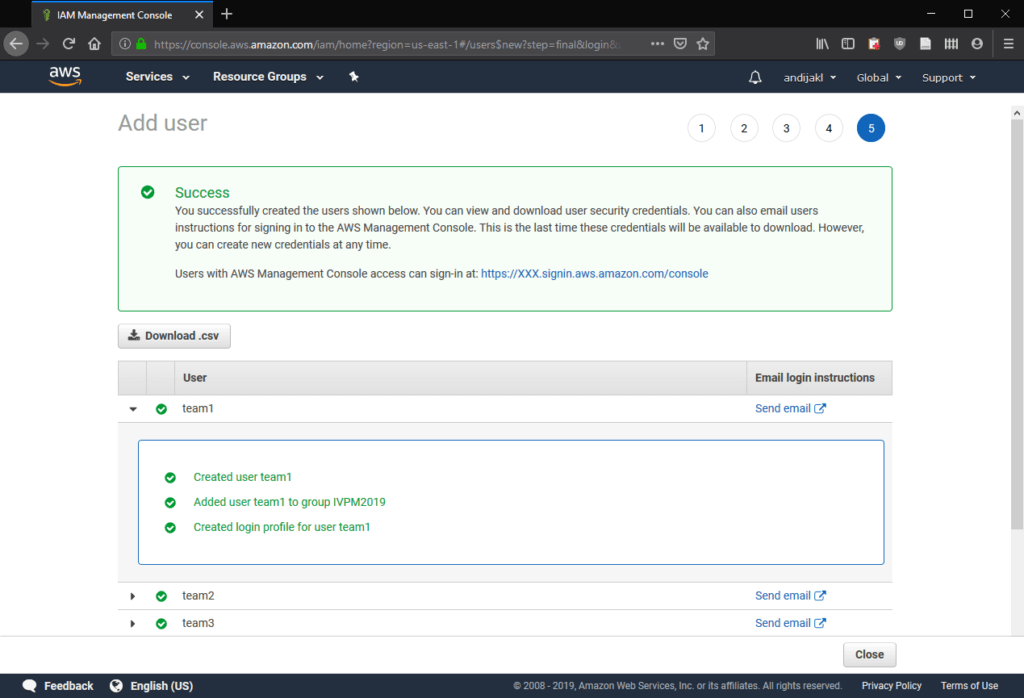This screenshot has width=1024, height=698.
Task: Click the browser home icon
Action: point(94,44)
